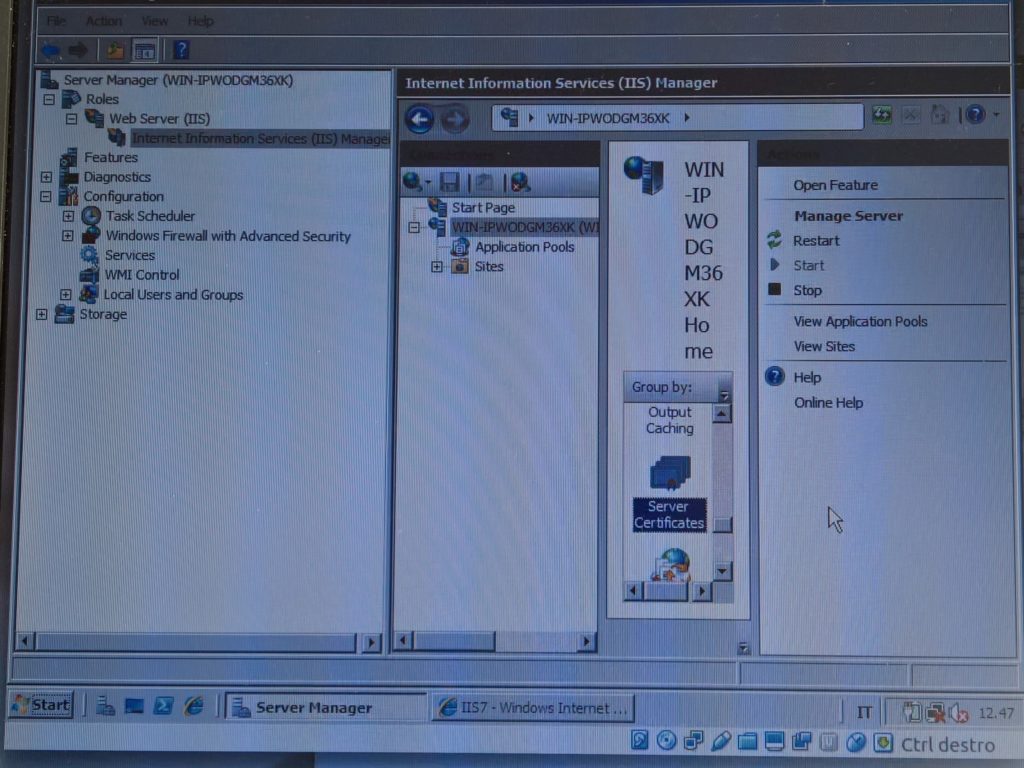Viewport: 1024px width, 768px height.
Task: Open Internet Explorer from quick launch
Action: (x=193, y=706)
